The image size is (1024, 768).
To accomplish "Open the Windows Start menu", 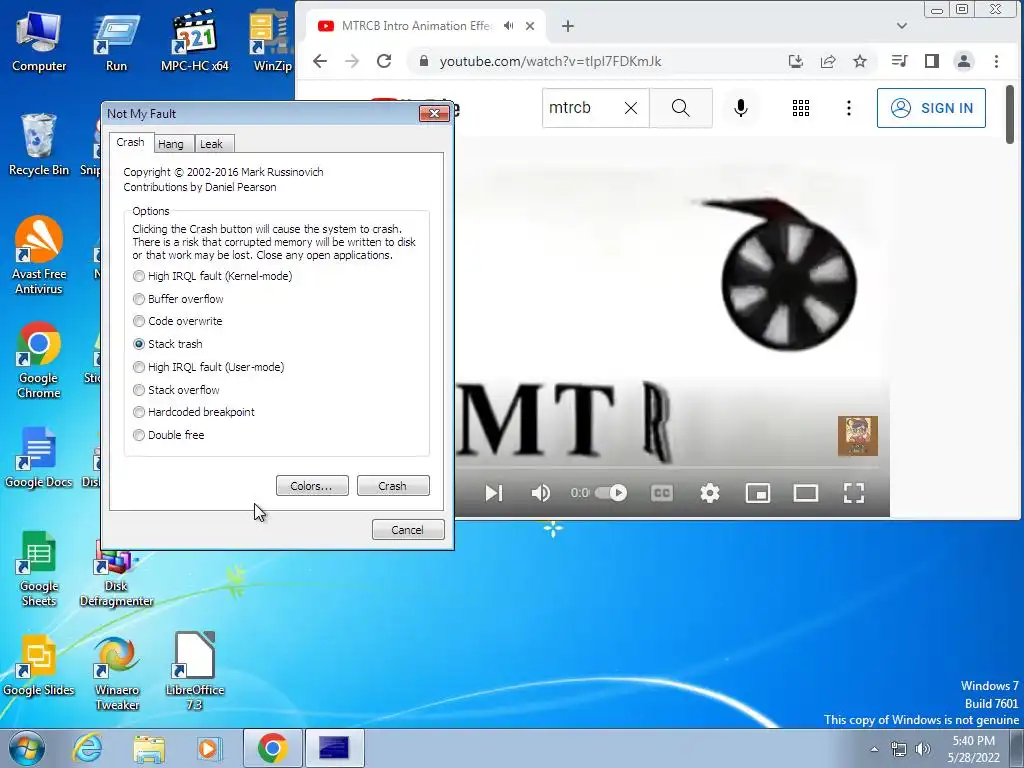I will tap(27, 748).
